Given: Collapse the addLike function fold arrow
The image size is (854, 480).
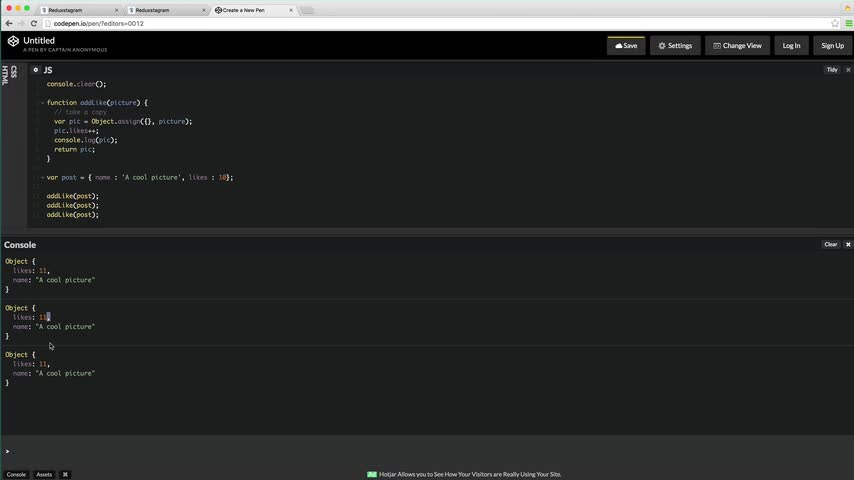Looking at the screenshot, I should [42, 103].
